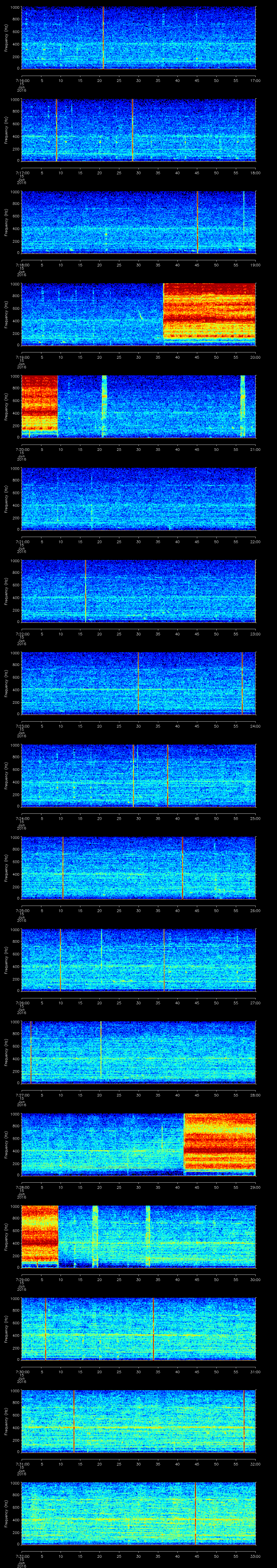Click the red vertical event line in the 7:18:00 panel
Screen dimensions: 277x1568
[198, 222]
